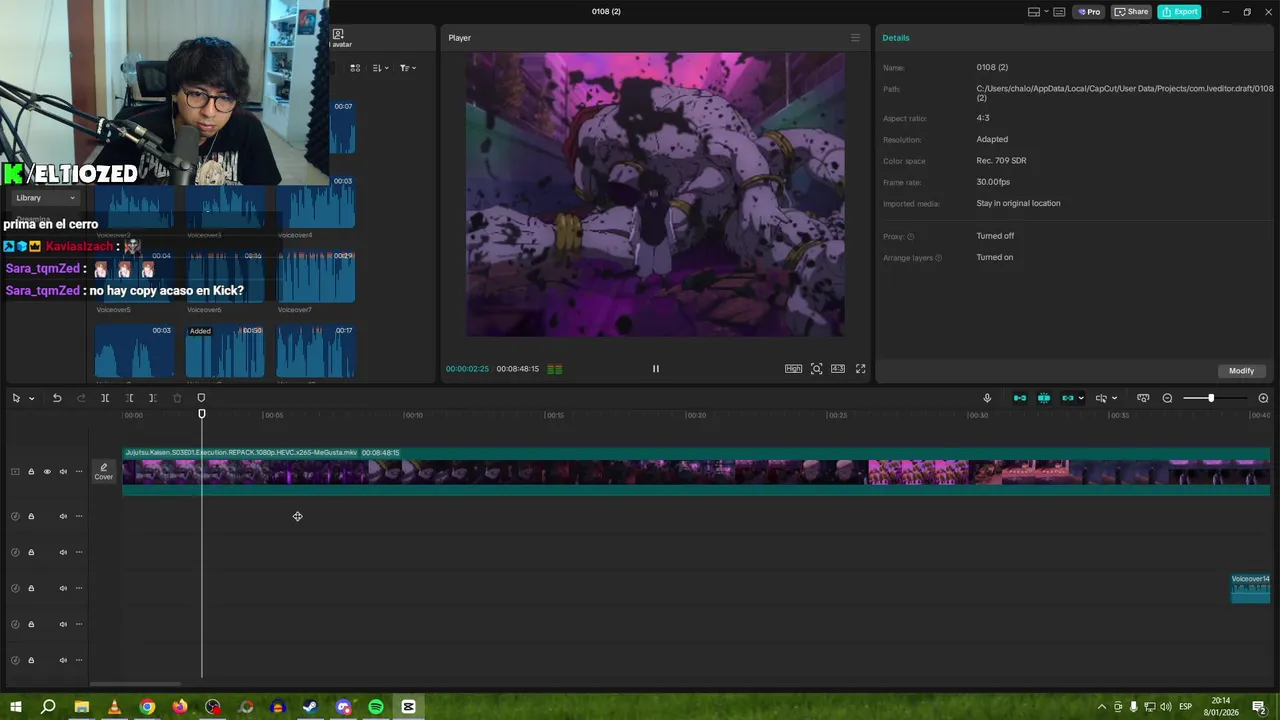1280x720 pixels.
Task: Open Spotify from the taskbar
Action: pos(376,707)
